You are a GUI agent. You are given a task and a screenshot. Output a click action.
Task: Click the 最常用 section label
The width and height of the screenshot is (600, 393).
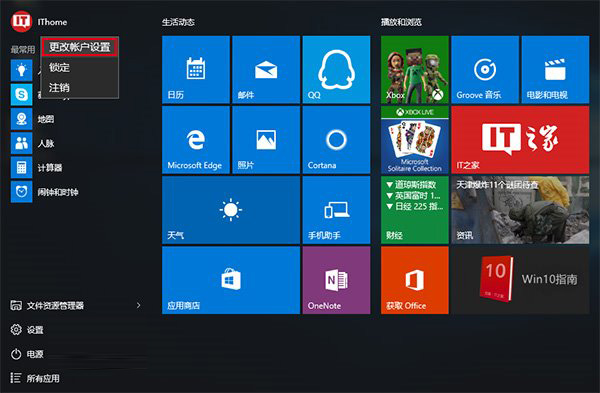(x=23, y=49)
